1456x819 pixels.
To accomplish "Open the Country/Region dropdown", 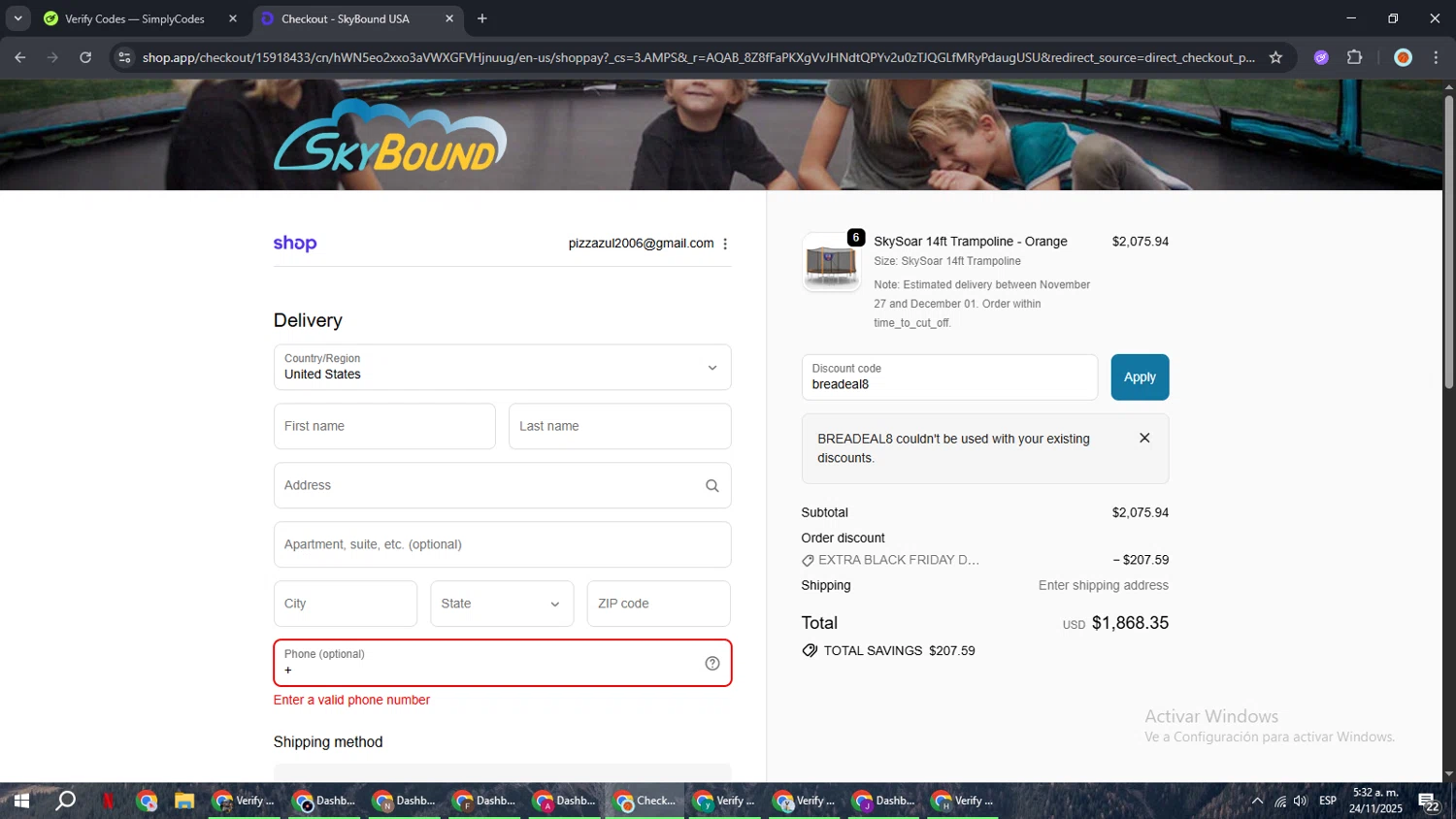I will click(x=502, y=368).
